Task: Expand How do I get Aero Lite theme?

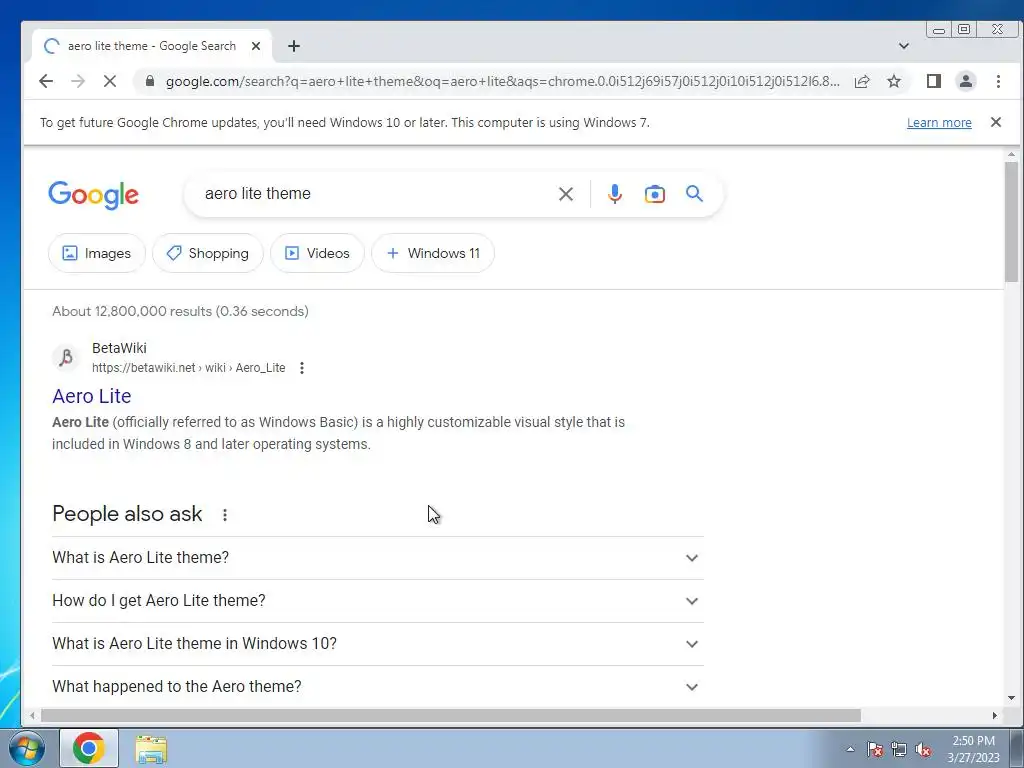Action: click(x=378, y=601)
